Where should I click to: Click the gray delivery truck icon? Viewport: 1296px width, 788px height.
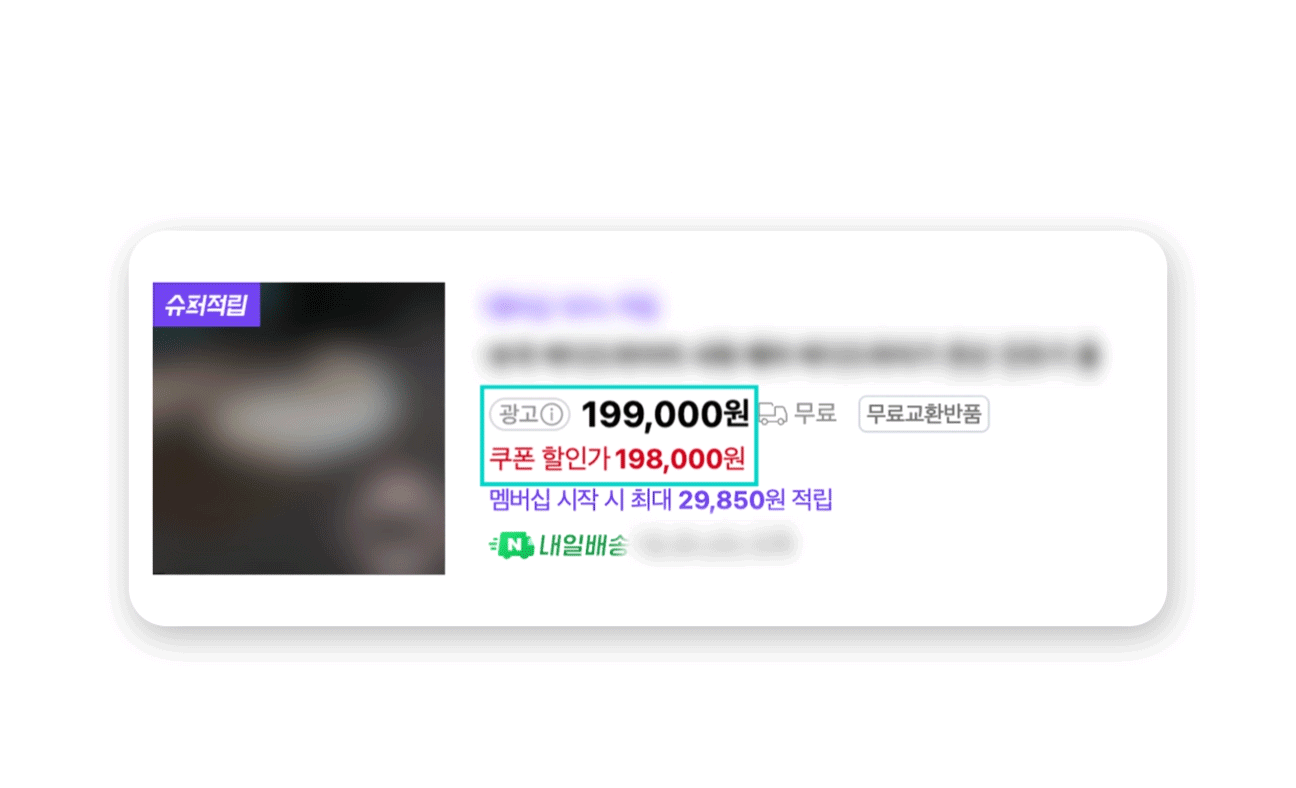(x=772, y=414)
